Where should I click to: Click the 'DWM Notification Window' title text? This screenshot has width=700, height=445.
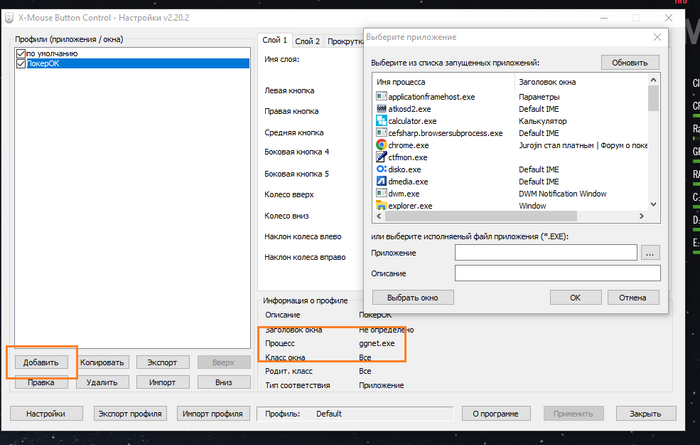point(562,194)
